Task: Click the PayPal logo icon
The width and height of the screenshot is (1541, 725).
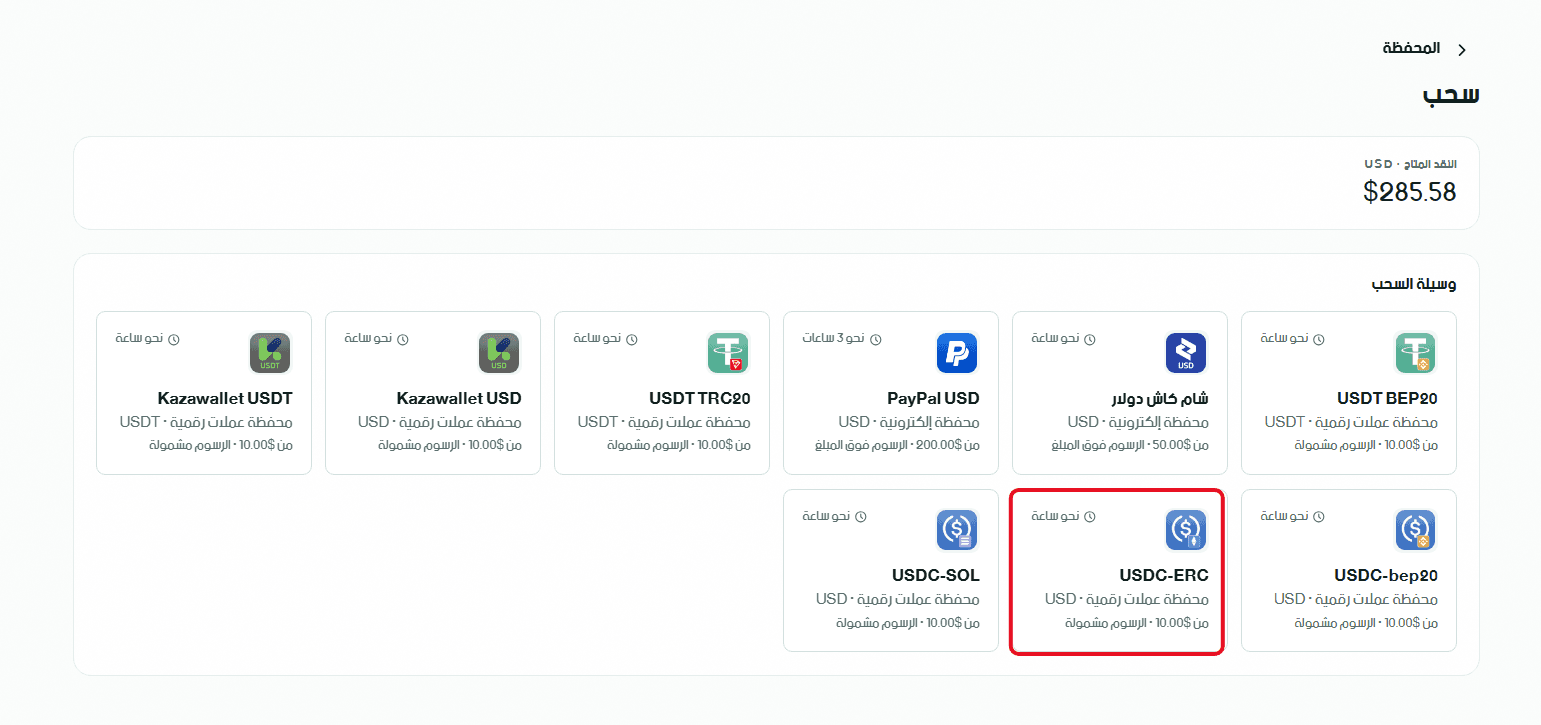Action: point(957,353)
